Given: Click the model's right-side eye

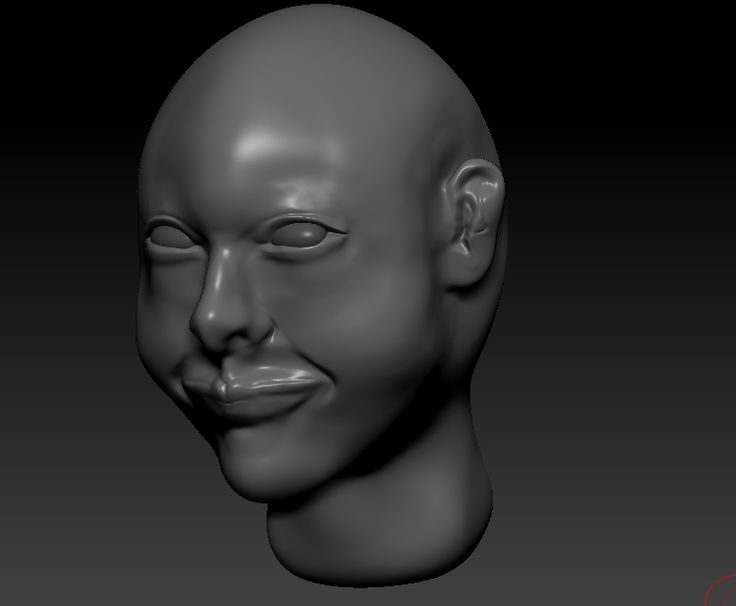Looking at the screenshot, I should [305, 233].
